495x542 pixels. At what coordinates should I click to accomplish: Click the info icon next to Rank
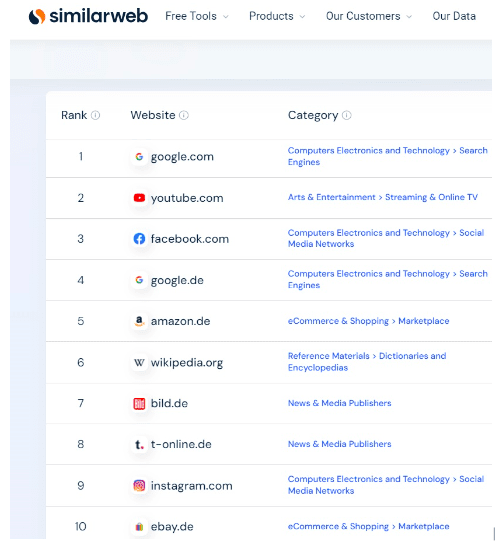95,115
